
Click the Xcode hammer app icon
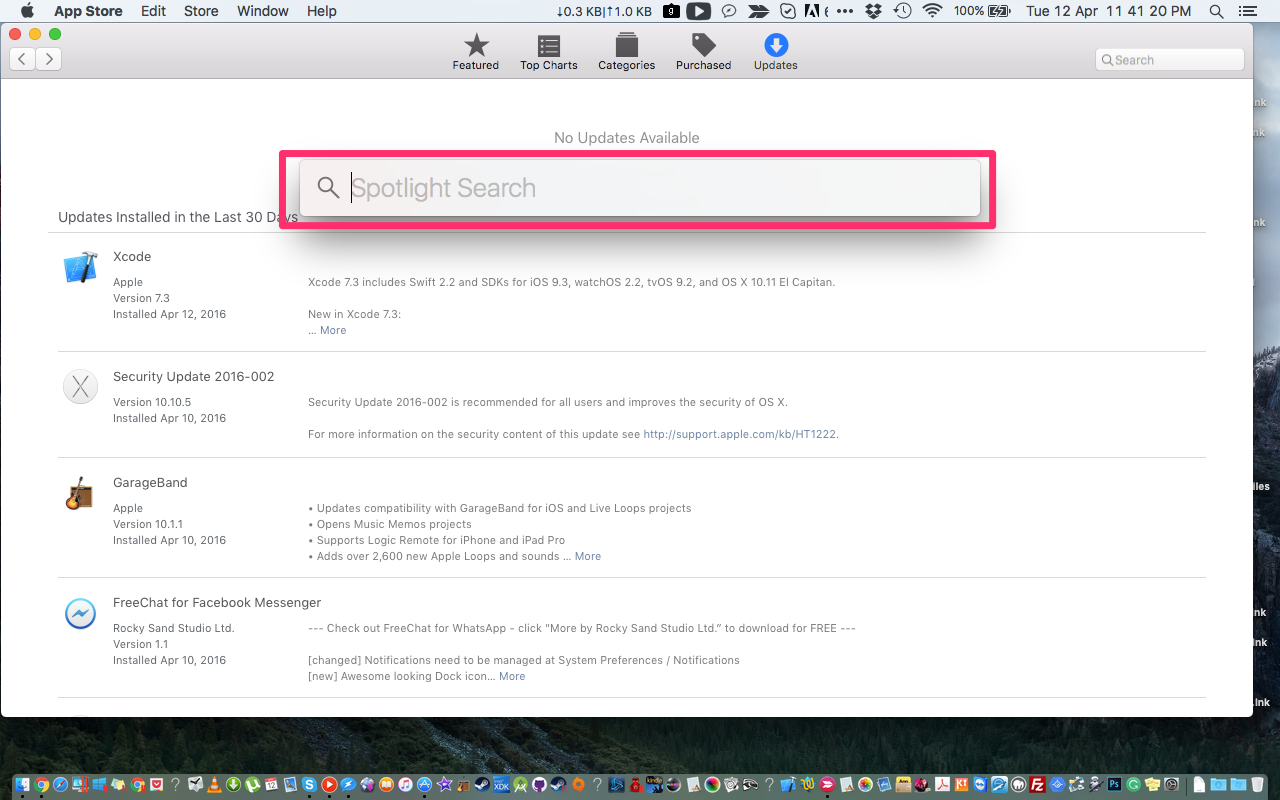80,269
